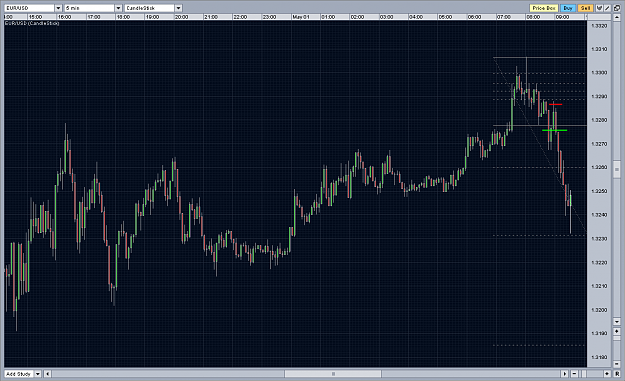Click the detach chart window icon

(617, 8)
